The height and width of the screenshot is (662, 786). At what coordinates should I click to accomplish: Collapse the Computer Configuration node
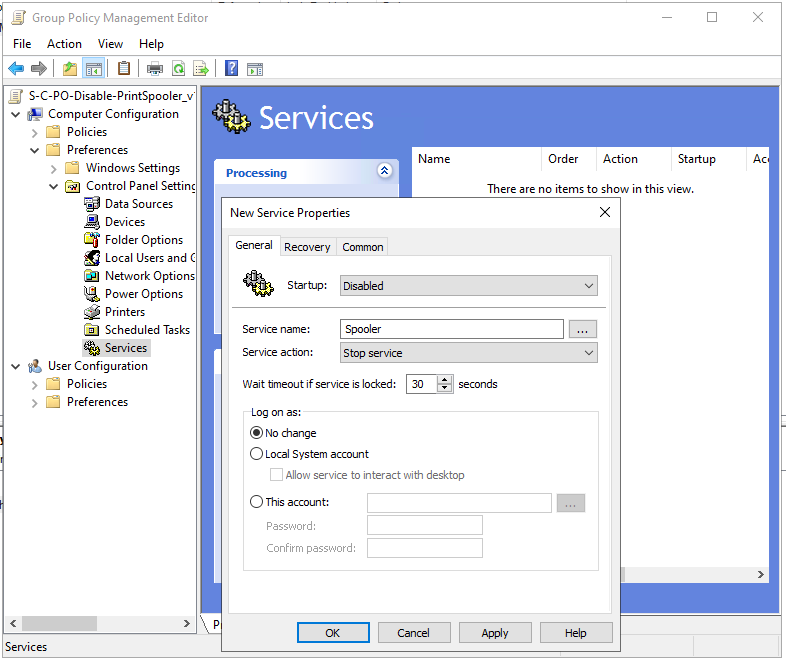pyautogui.click(x=16, y=114)
